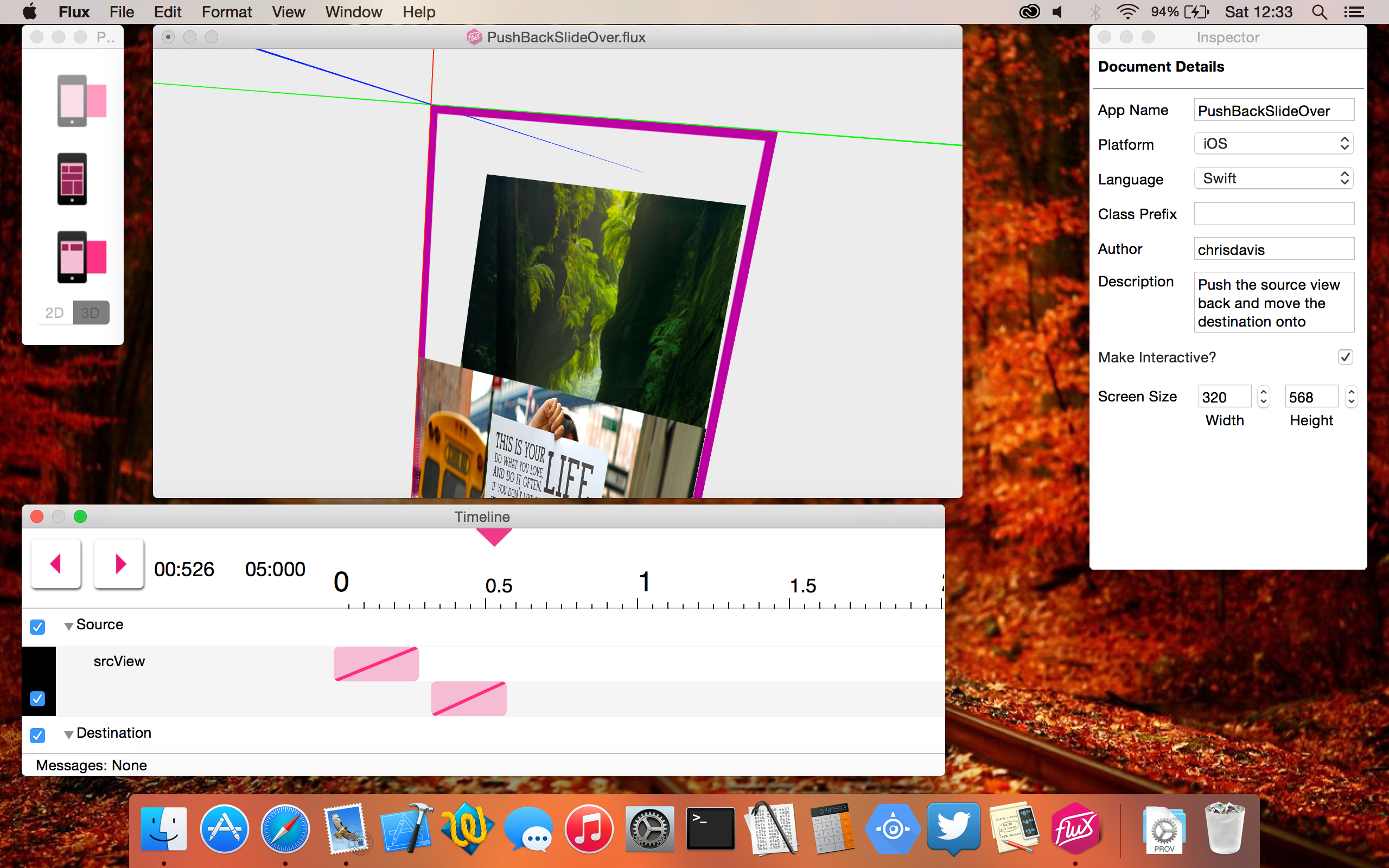Switch to 2D view mode
The image size is (1389, 868).
[x=54, y=313]
